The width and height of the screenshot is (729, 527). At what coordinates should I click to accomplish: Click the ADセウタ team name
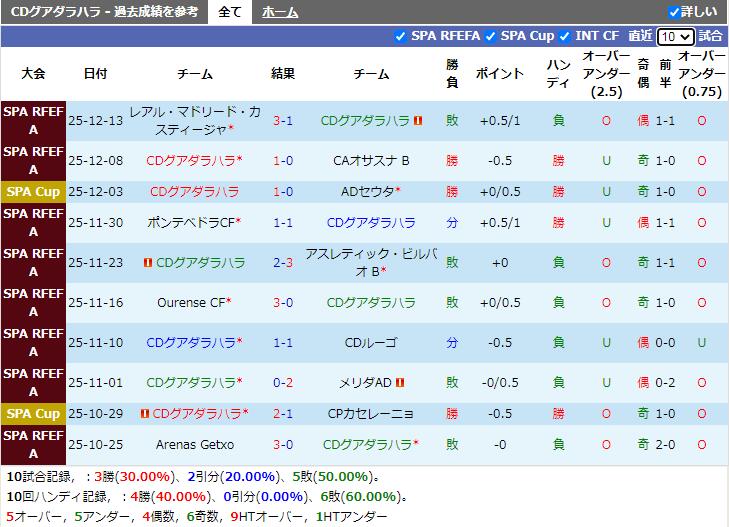pyautogui.click(x=367, y=191)
